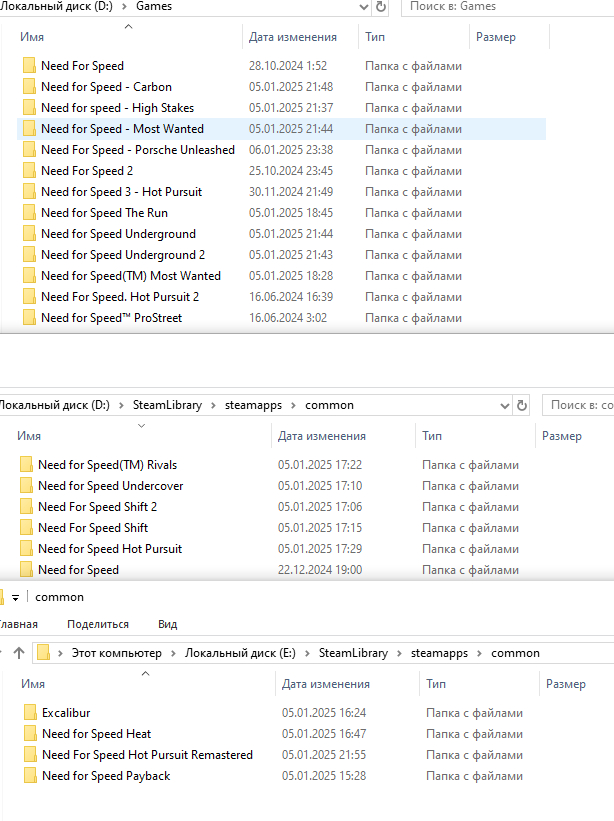Click the folder icon of Need For Speed 2
Viewport: 614px width, 821px height.
click(29, 170)
